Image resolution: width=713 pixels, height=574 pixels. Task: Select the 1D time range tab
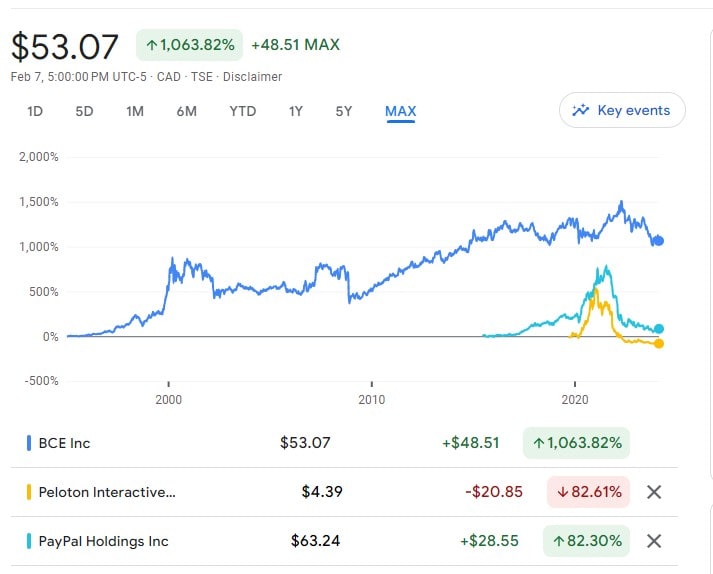[x=35, y=111]
